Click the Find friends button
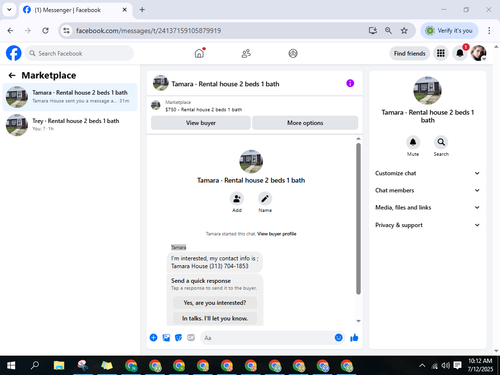The image size is (500, 375). (409, 53)
